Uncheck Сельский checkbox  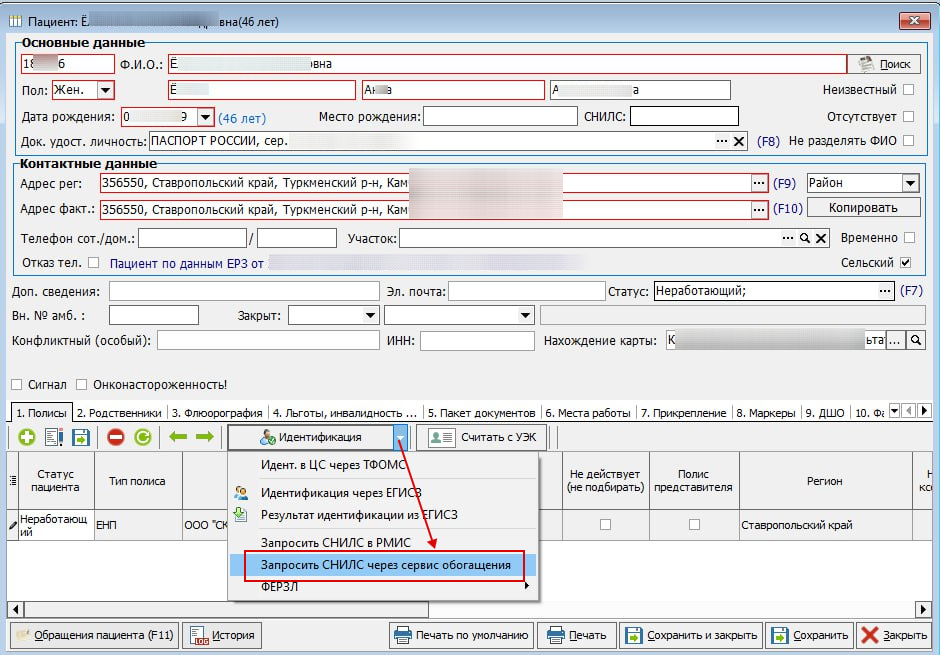906,262
